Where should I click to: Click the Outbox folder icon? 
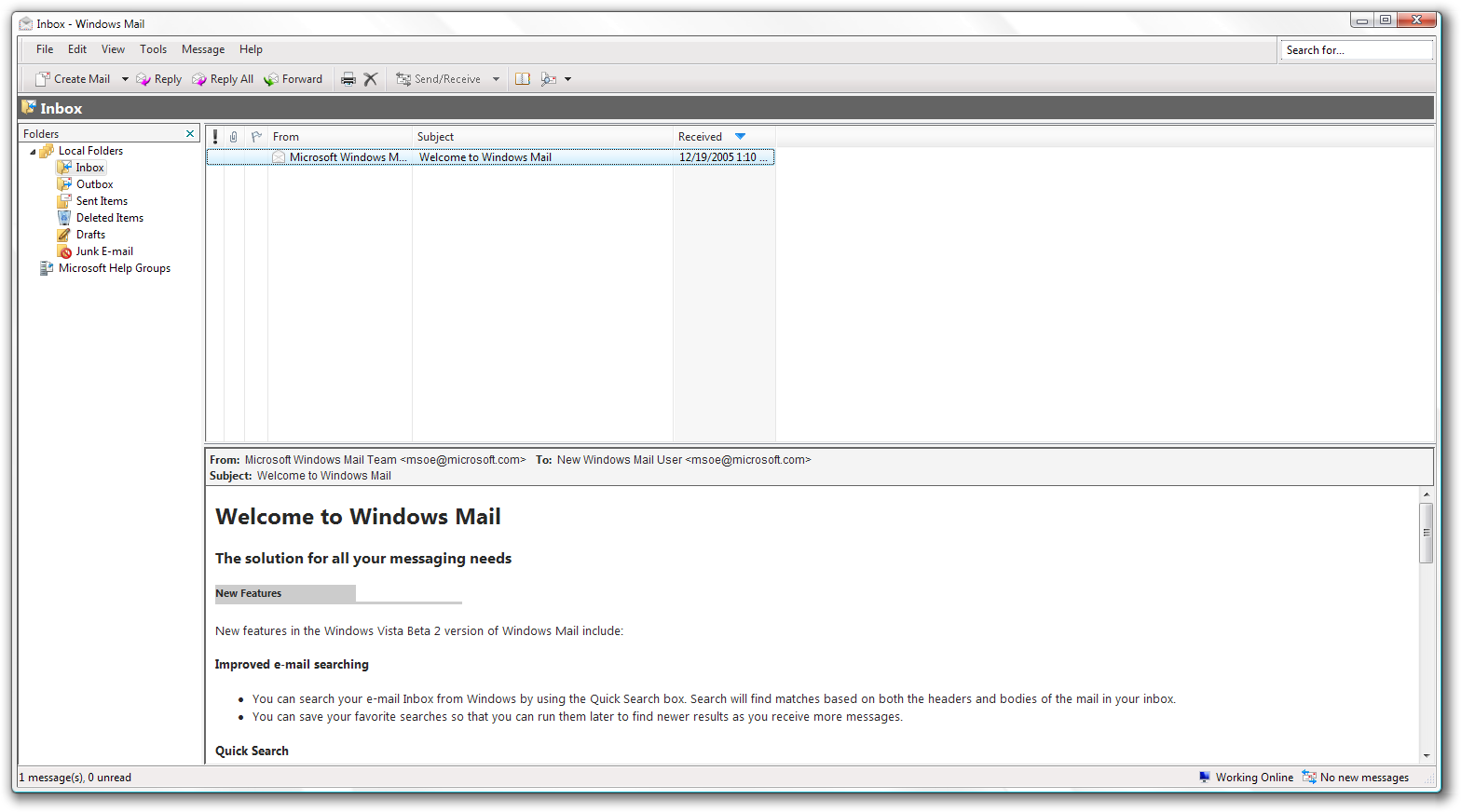(64, 184)
